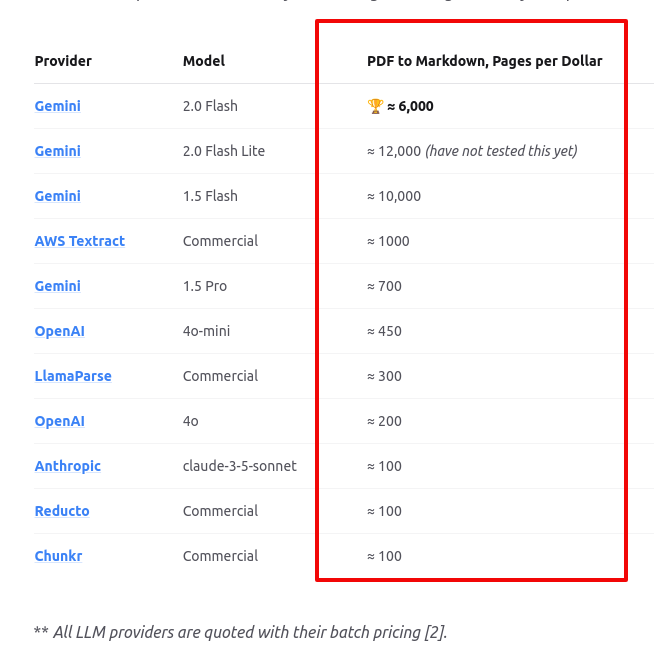Visit the LlamaParse provider link

(73, 376)
